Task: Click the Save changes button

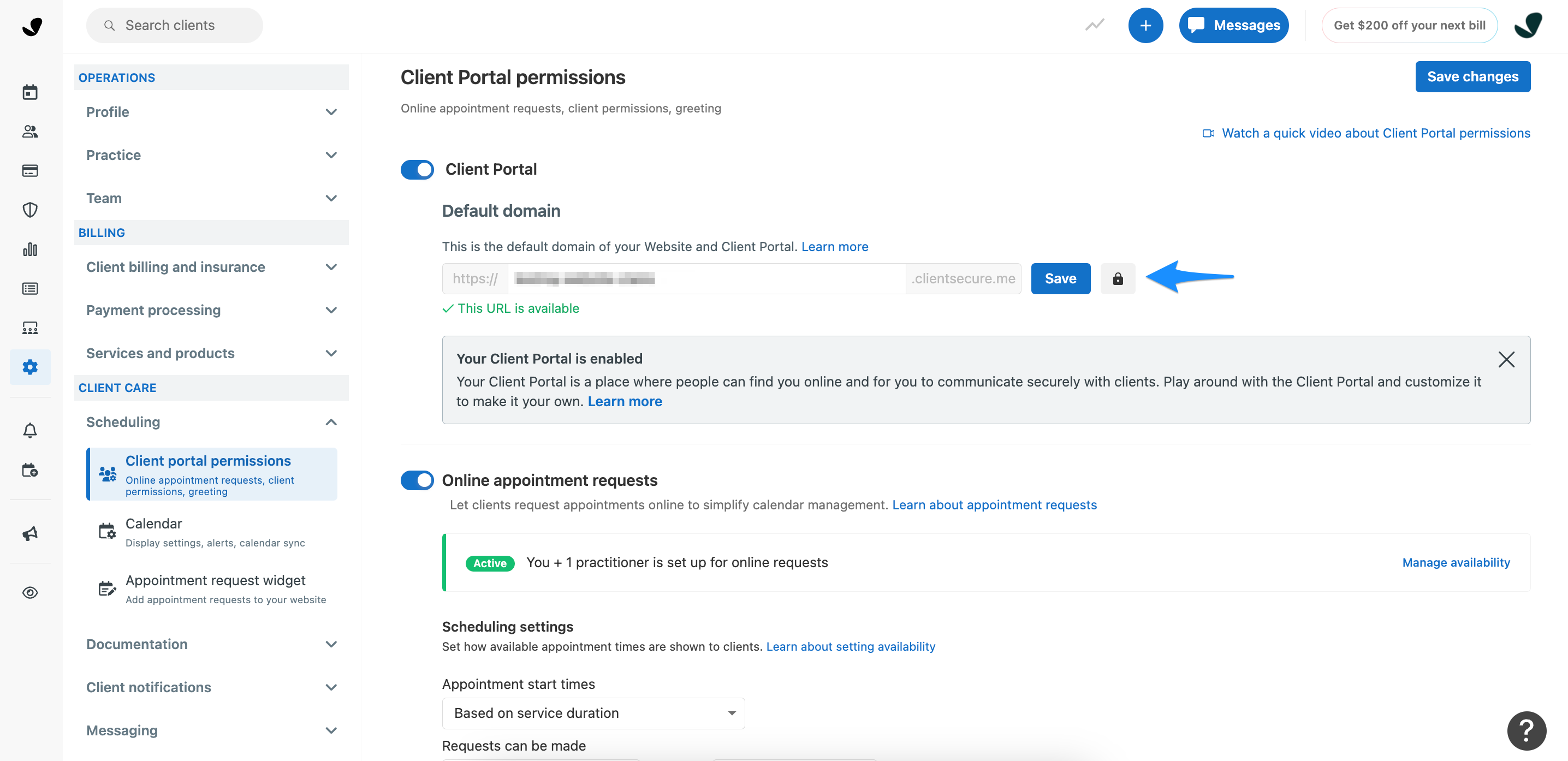Action: 1472,76
